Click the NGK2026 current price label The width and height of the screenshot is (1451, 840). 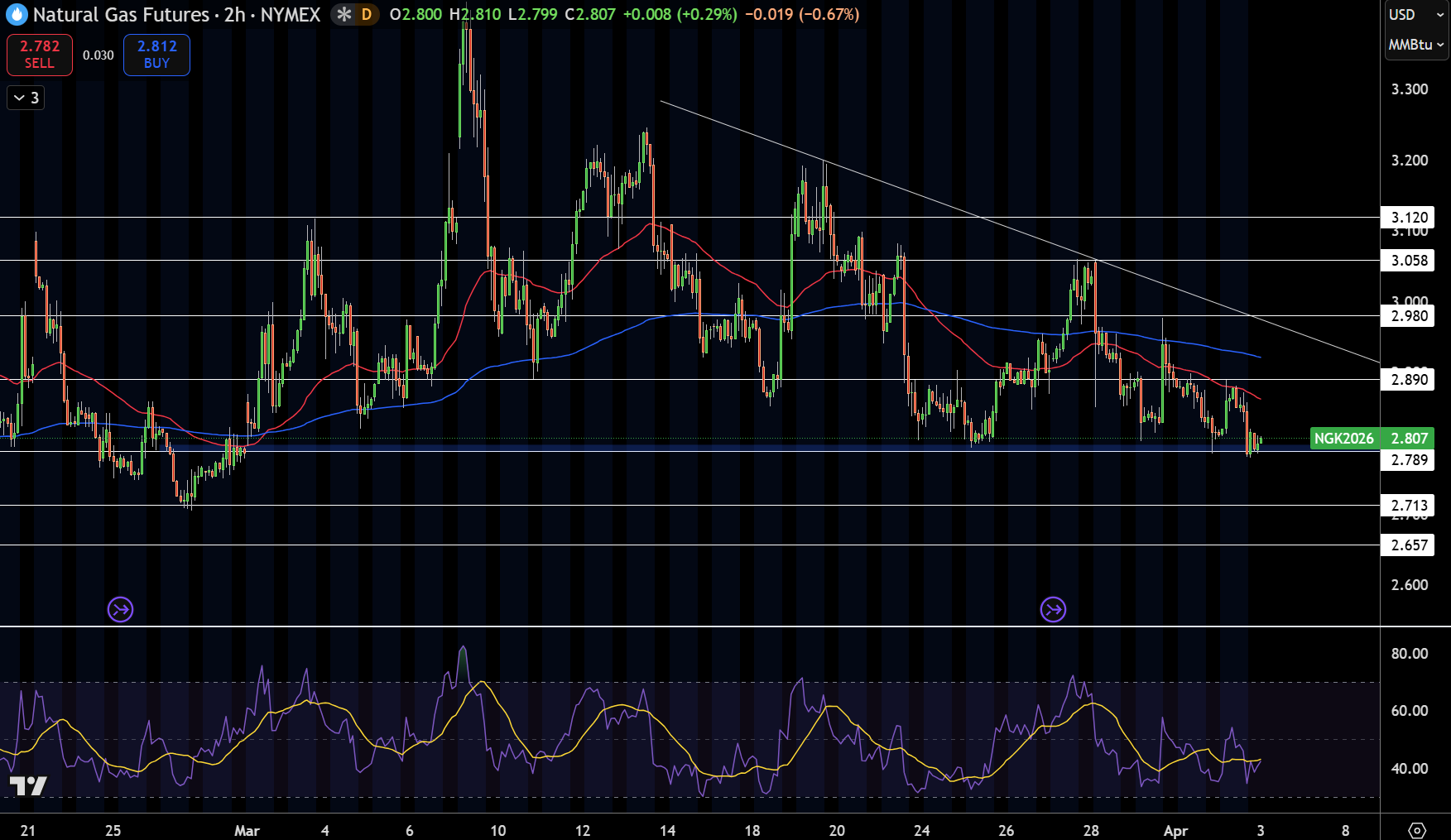(1372, 439)
